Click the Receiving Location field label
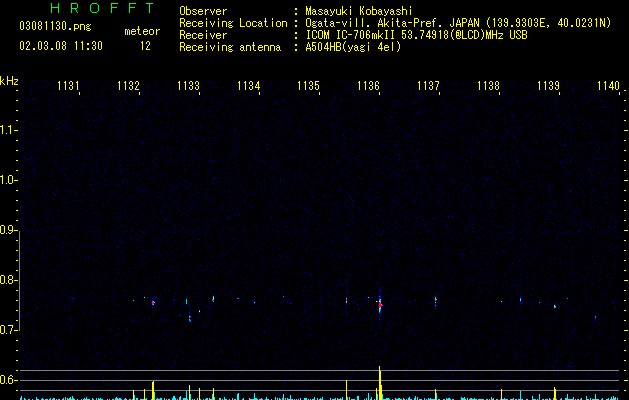Viewport: 629px width, 400px height. pos(233,23)
